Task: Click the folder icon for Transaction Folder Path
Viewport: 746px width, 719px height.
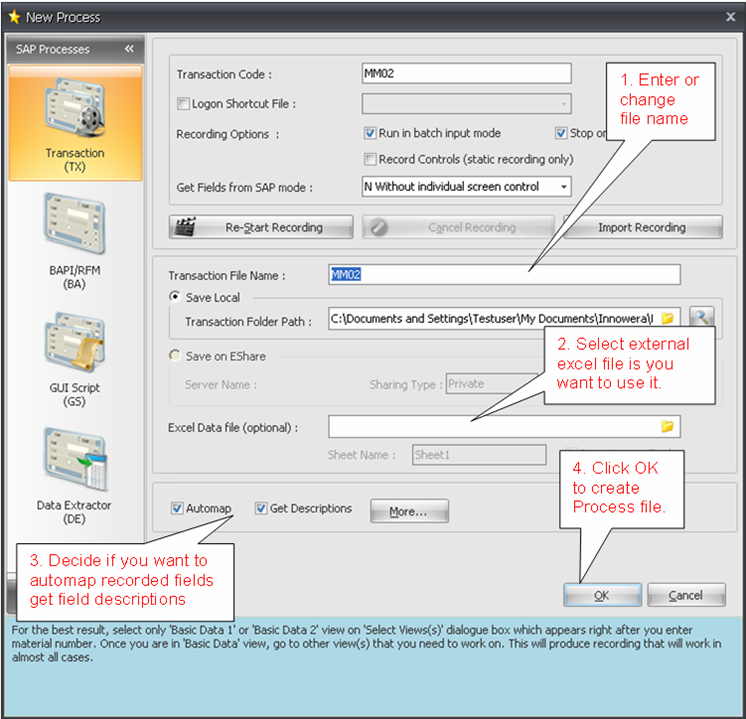Action: [x=667, y=319]
